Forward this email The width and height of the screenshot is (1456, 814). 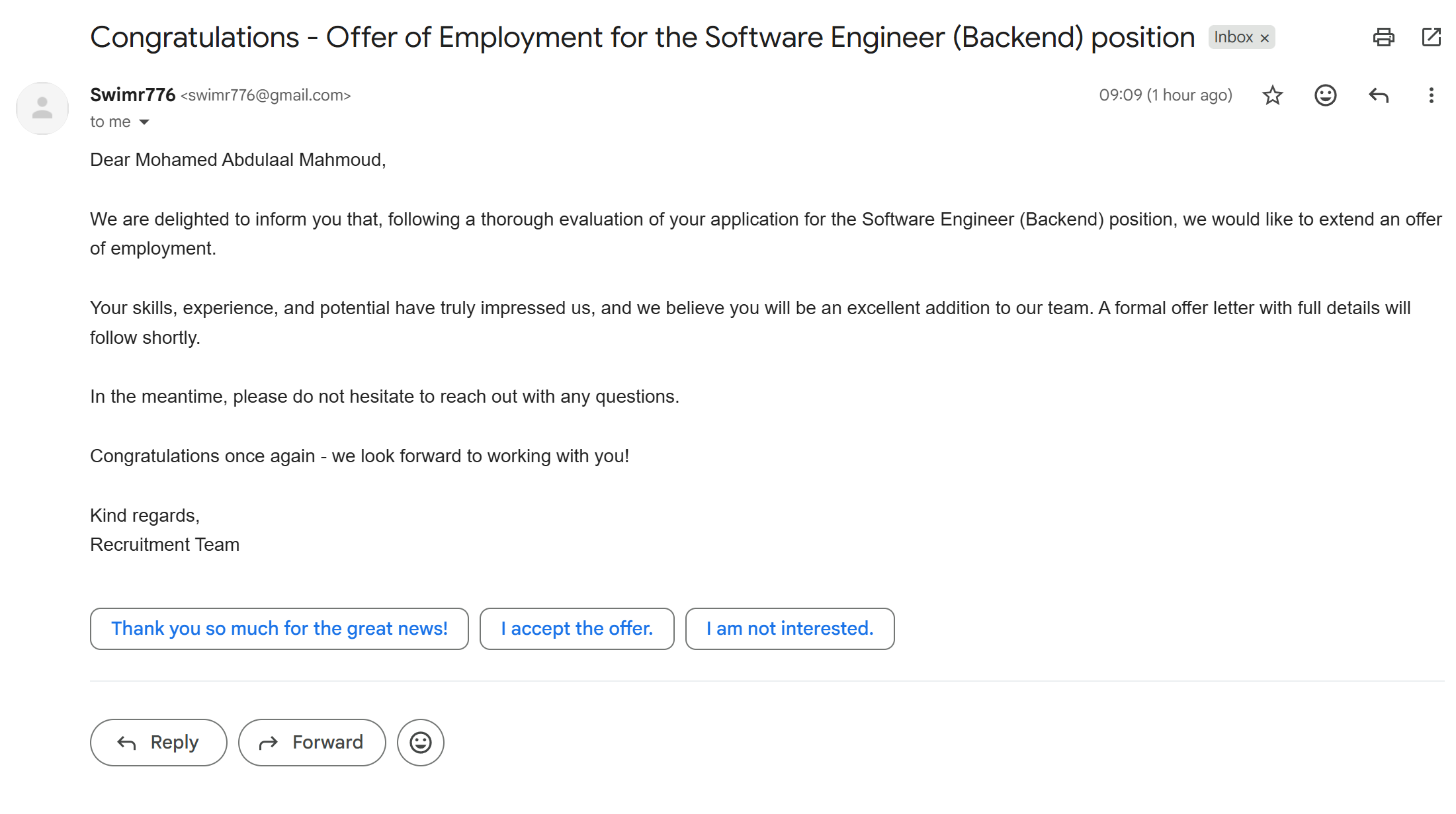(x=312, y=743)
